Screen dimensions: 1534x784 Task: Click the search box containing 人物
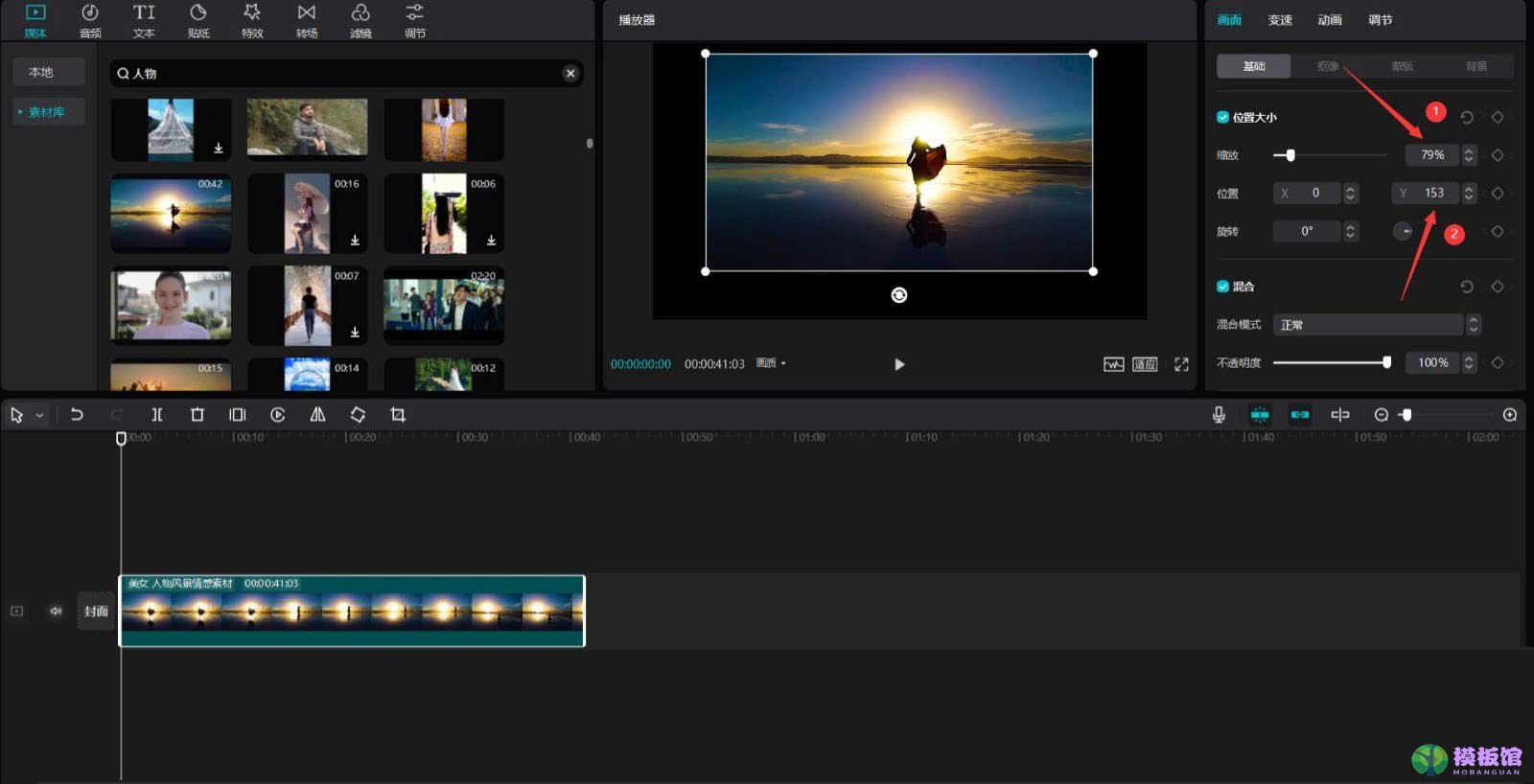(346, 73)
